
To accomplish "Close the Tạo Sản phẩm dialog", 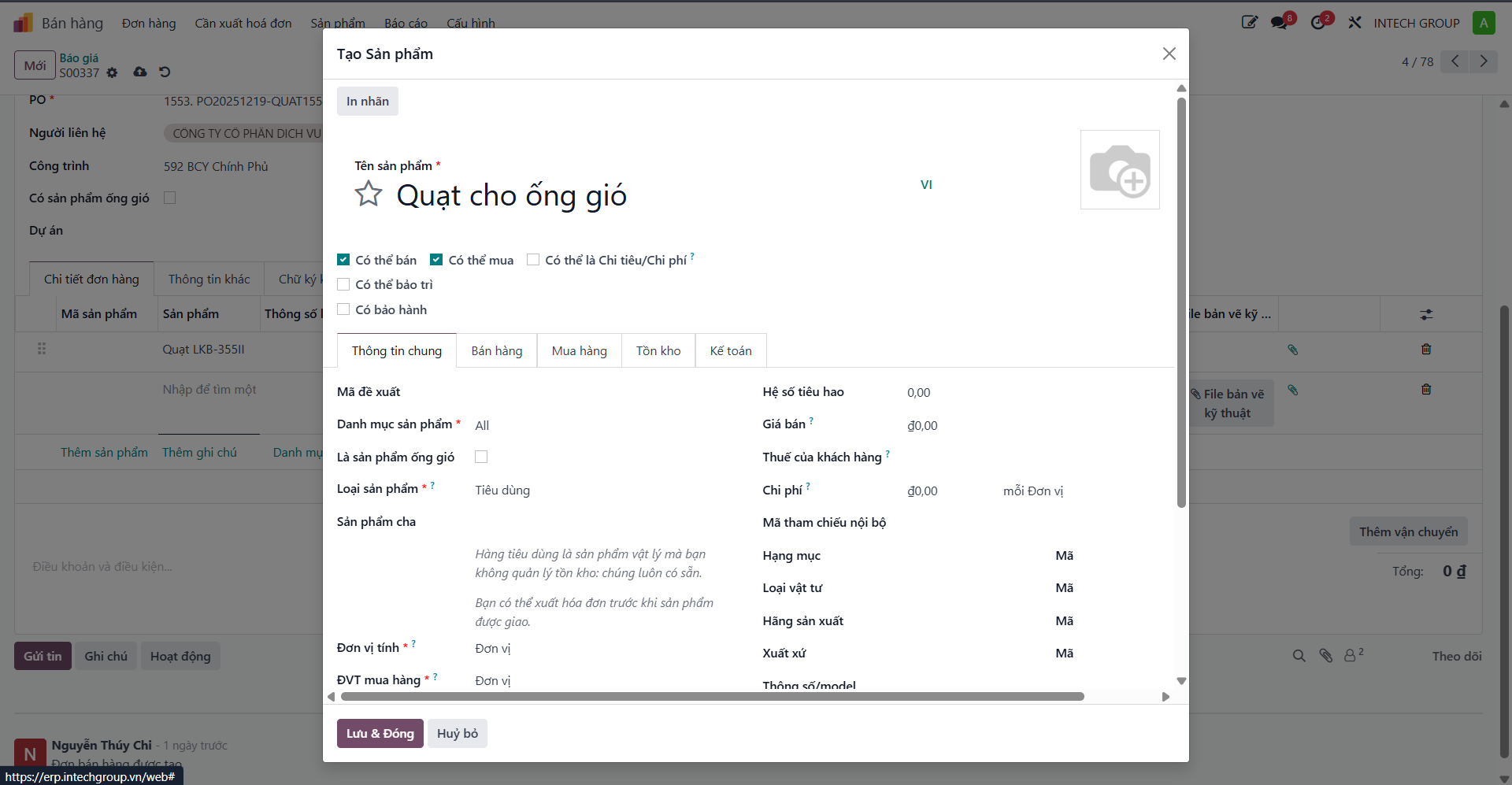I will click(1169, 54).
